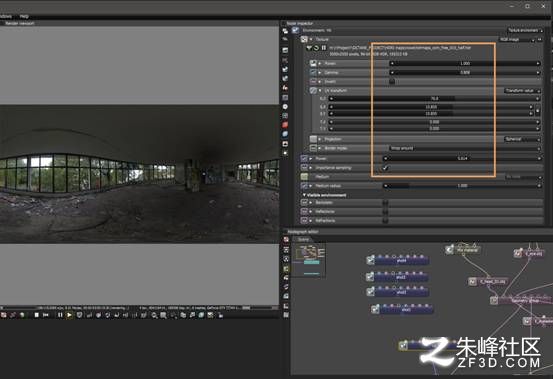Collapse the UV transform section
Image resolution: width=553 pixels, height=379 pixels.
click(x=320, y=91)
